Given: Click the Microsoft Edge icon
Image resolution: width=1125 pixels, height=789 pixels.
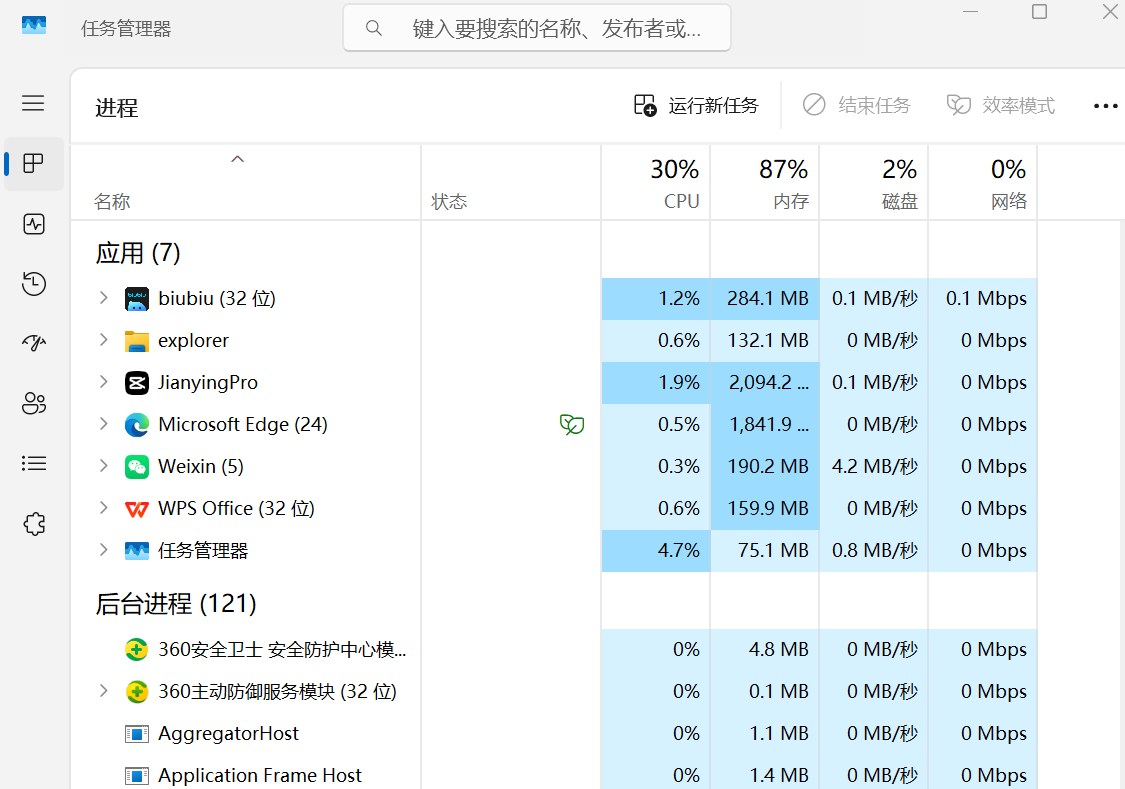Looking at the screenshot, I should point(136,425).
